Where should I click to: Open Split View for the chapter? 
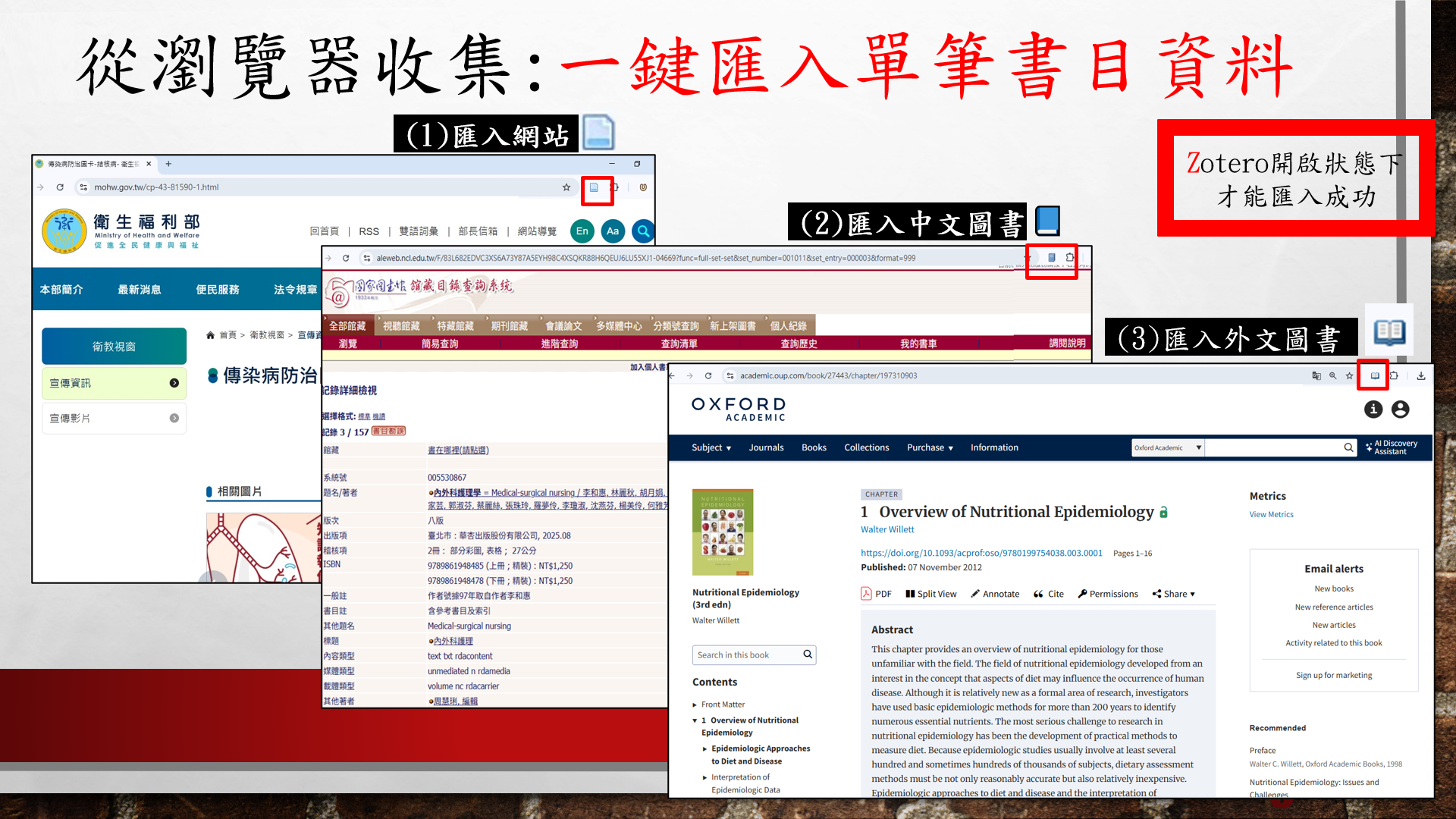coord(931,594)
